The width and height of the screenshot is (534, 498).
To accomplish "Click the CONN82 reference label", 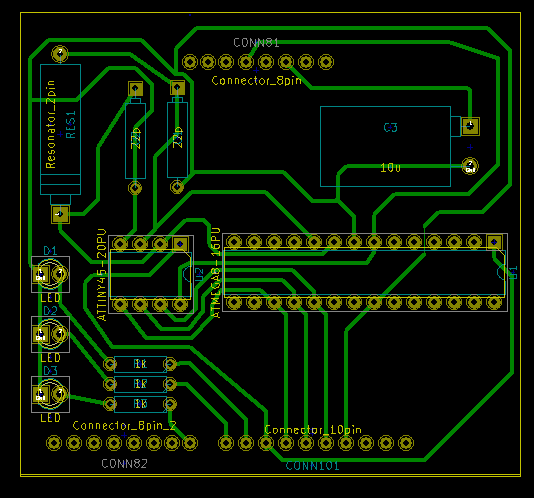I will 124,464.
